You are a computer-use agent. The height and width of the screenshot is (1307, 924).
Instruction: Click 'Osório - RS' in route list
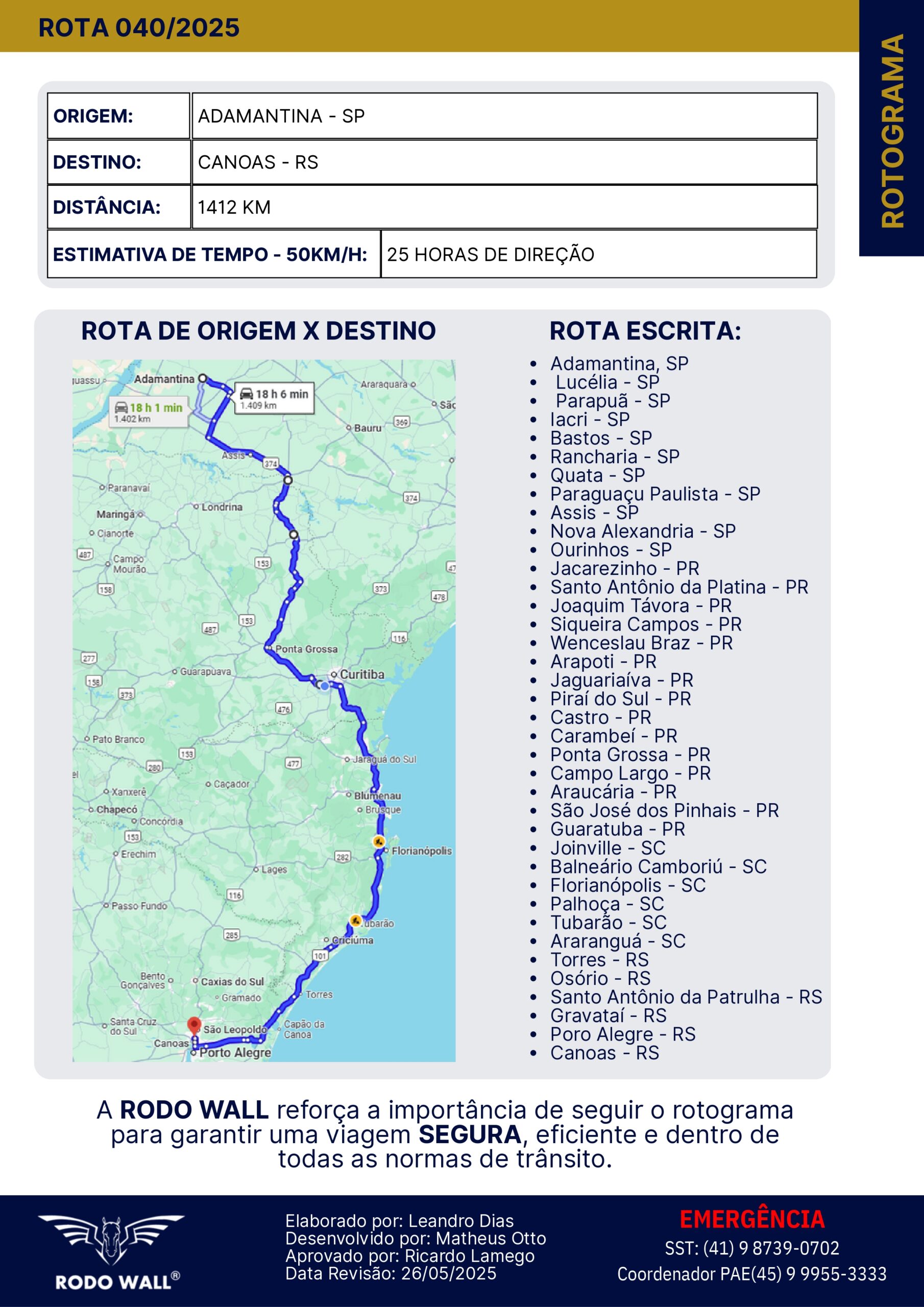[600, 979]
